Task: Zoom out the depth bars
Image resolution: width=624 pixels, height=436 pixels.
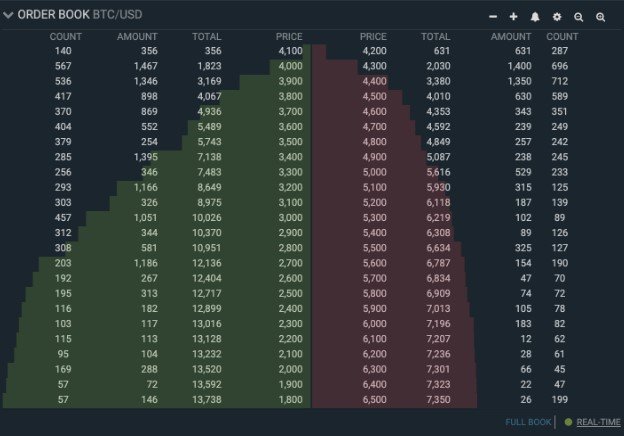Action: (579, 17)
